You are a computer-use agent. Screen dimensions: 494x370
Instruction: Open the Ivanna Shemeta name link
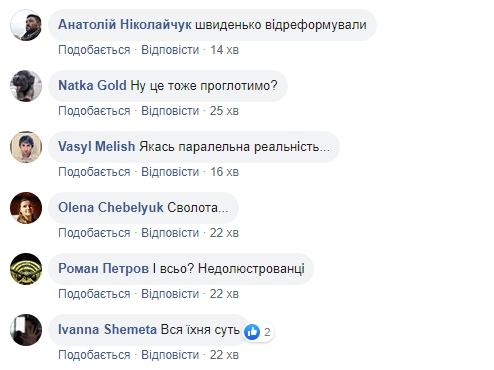click(107, 330)
